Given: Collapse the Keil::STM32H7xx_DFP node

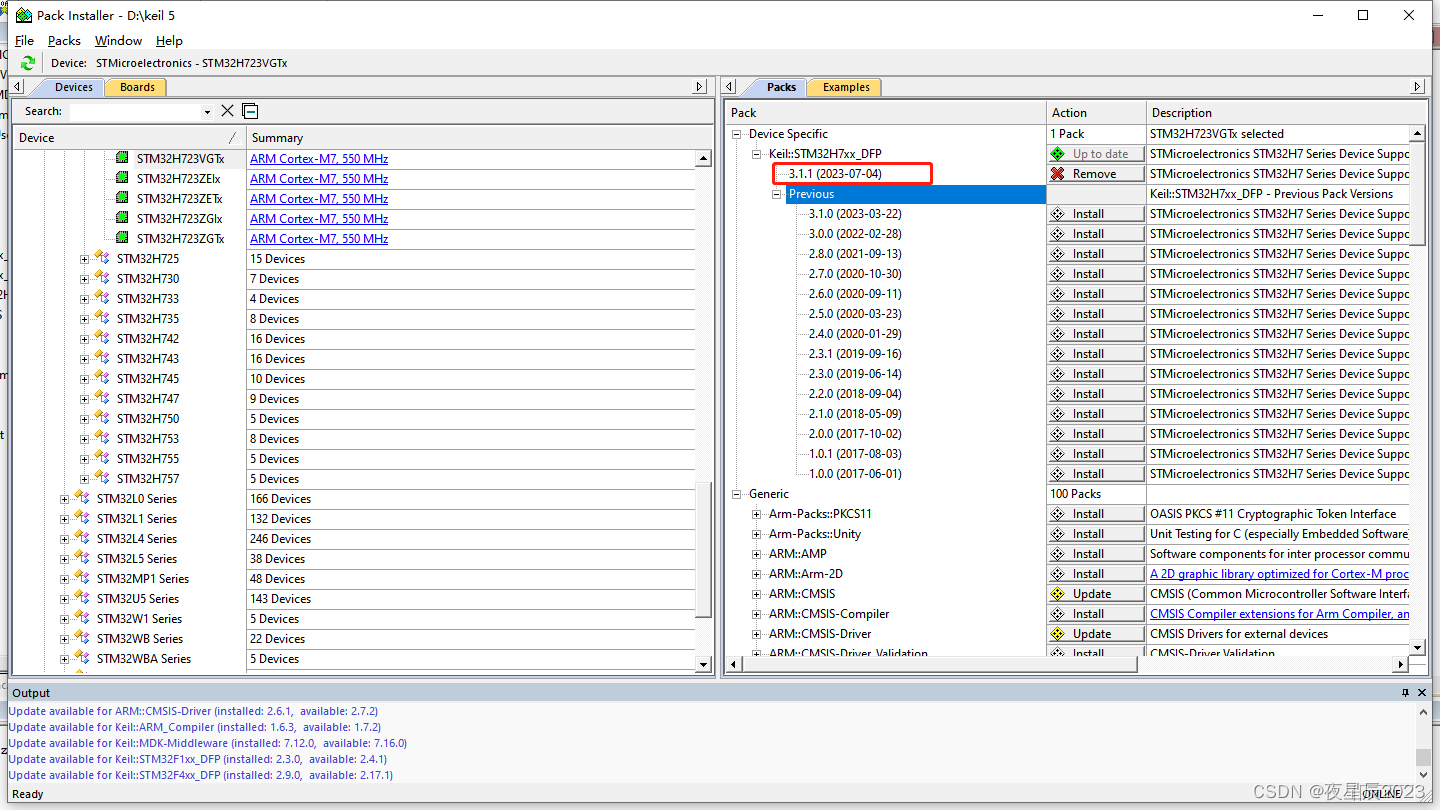Looking at the screenshot, I should [x=757, y=154].
